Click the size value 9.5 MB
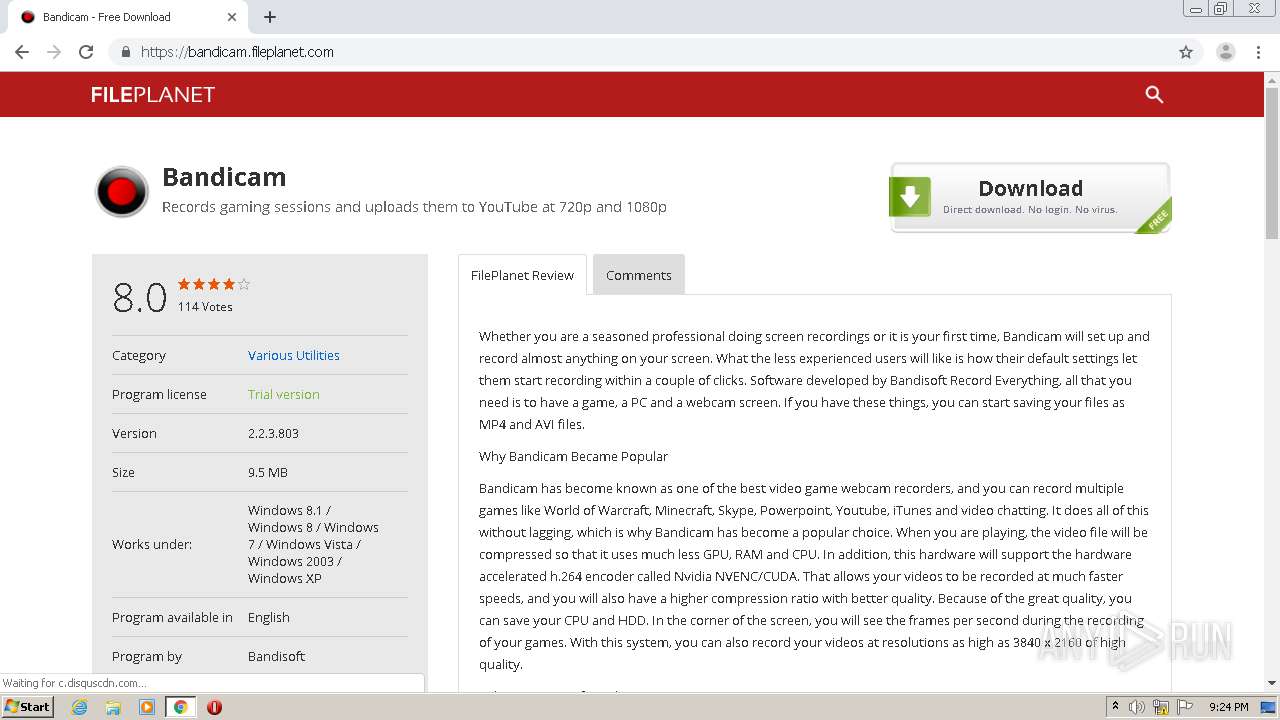 pos(268,472)
